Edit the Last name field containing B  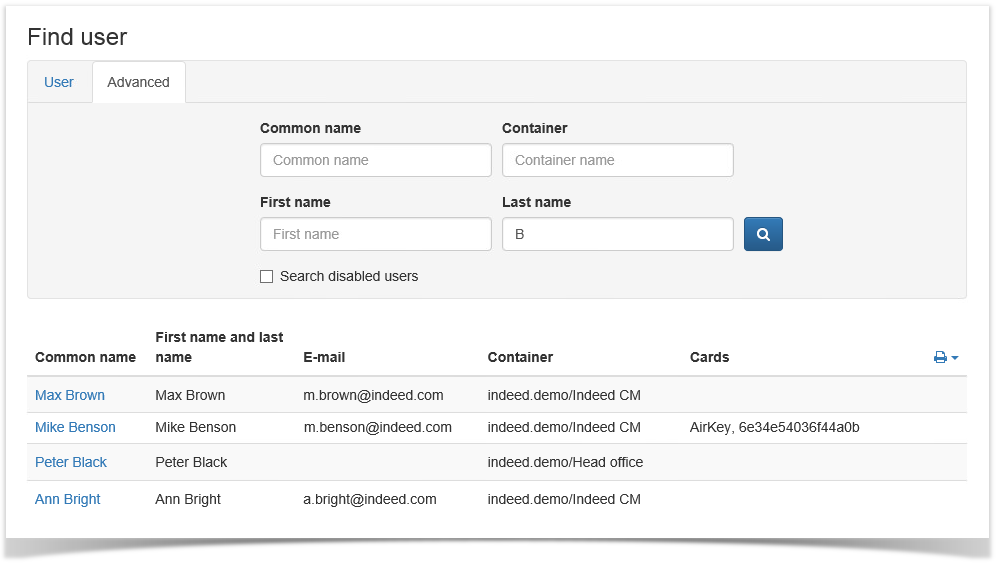[617, 234]
